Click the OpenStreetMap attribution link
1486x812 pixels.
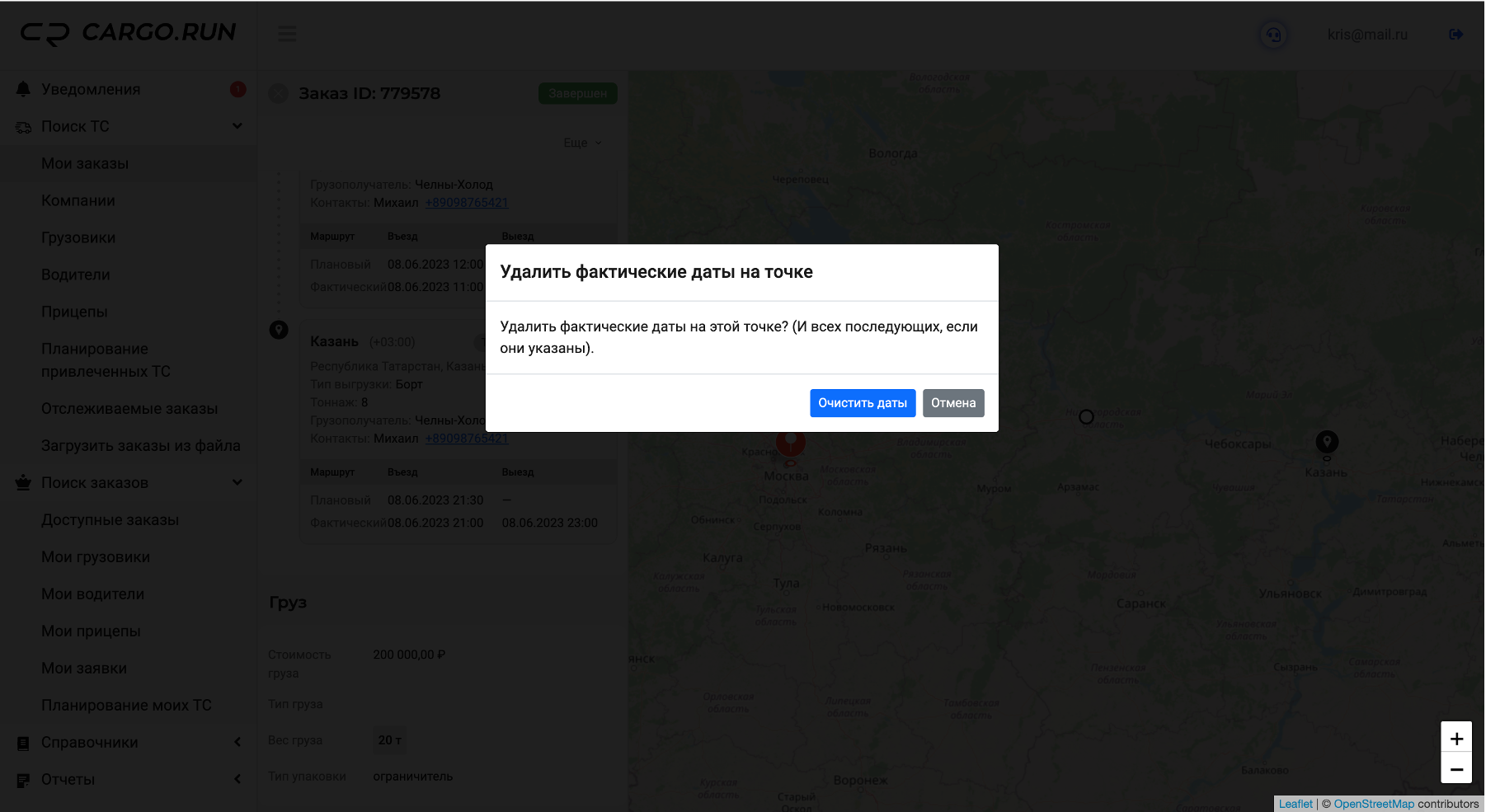pyautogui.click(x=1373, y=804)
